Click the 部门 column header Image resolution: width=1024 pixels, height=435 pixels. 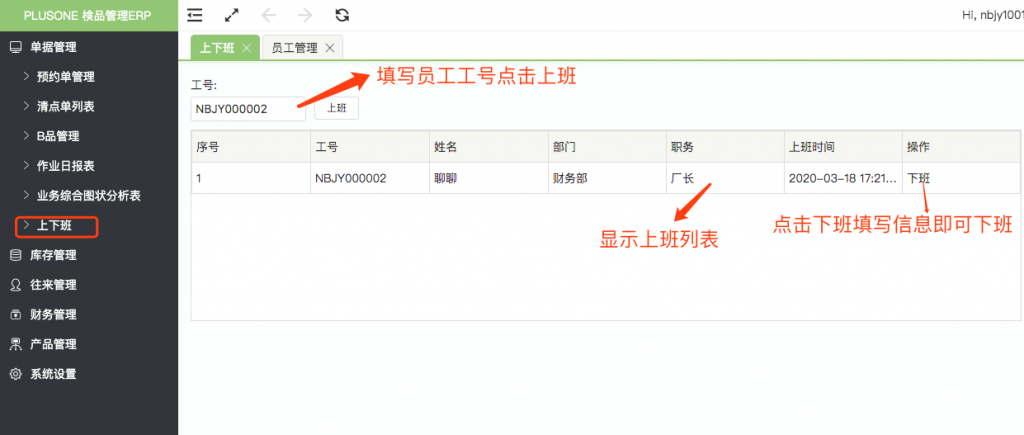point(607,147)
